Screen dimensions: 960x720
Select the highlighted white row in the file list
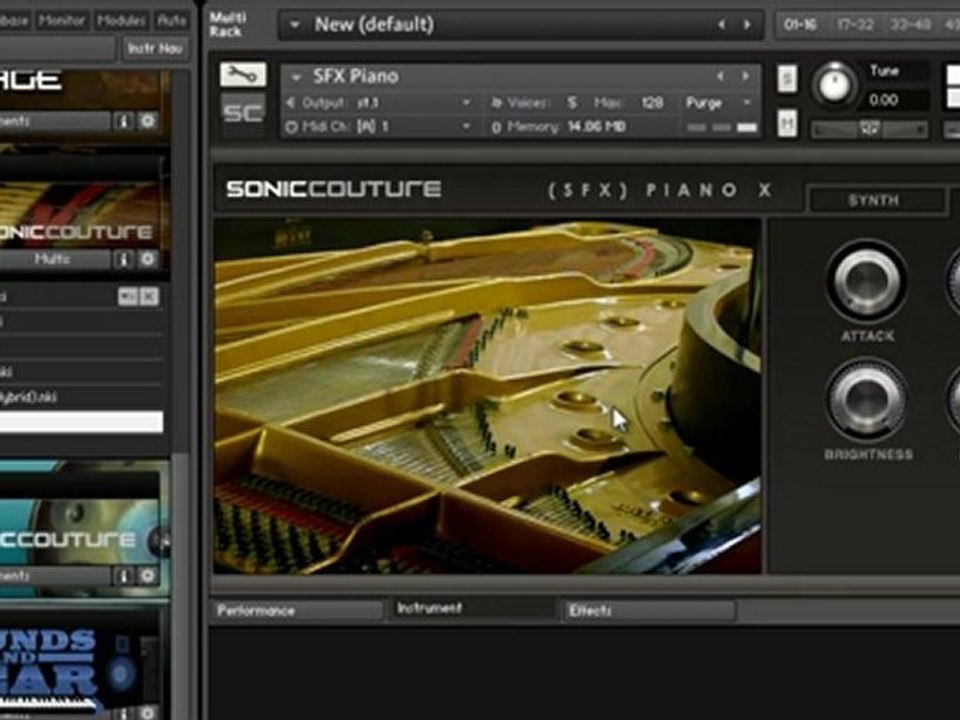pyautogui.click(x=81, y=422)
